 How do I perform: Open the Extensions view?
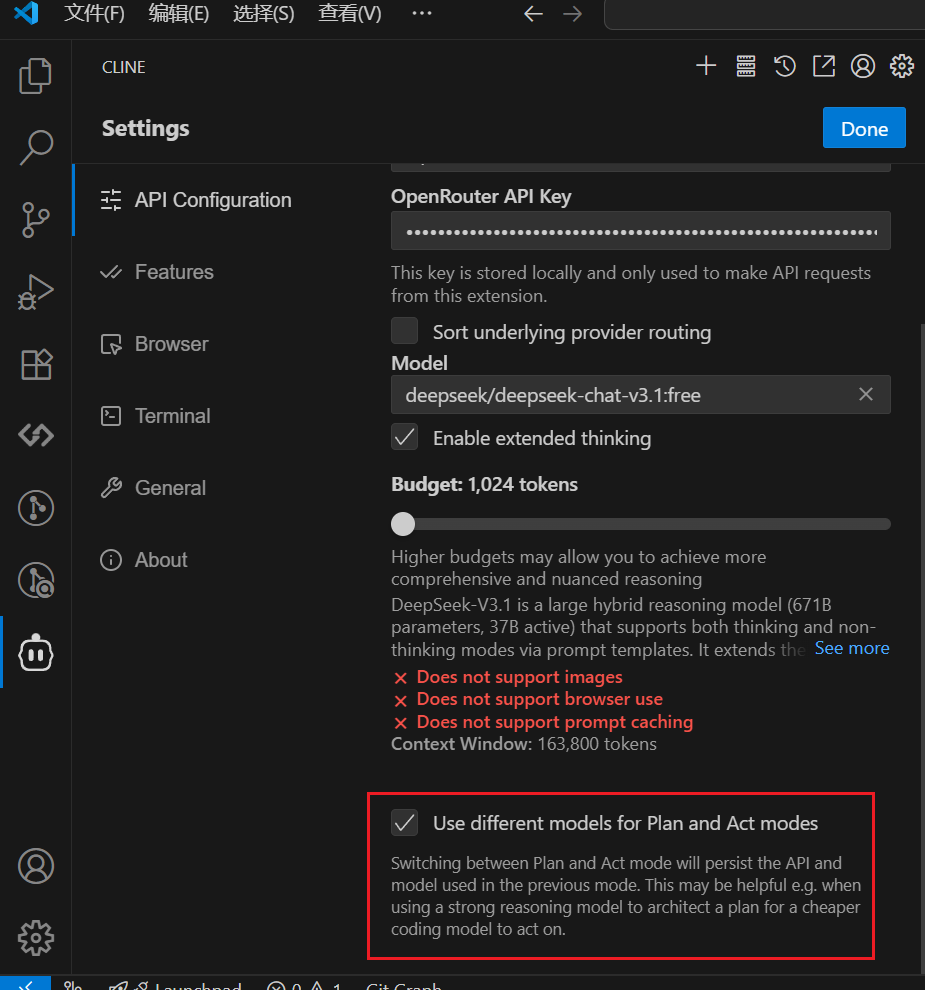click(x=35, y=364)
